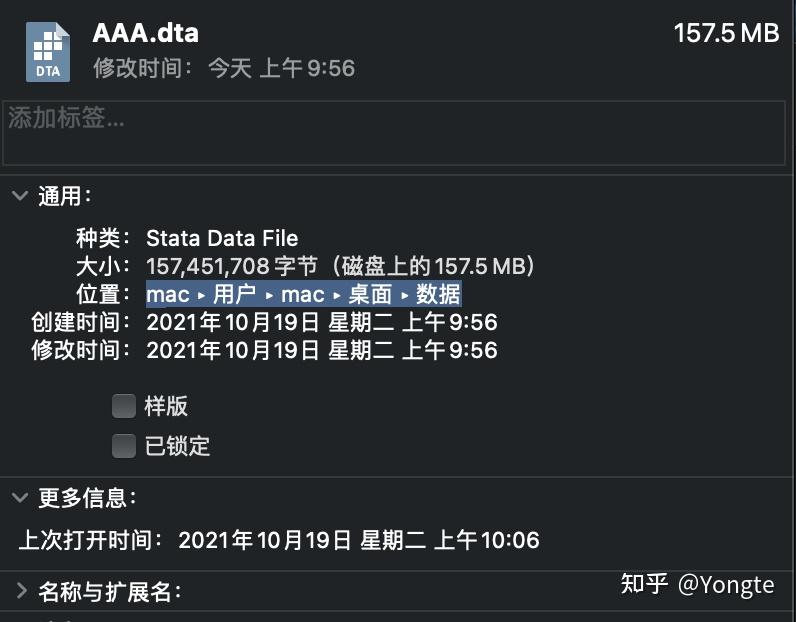Click the 157.5 MB size in header
Image resolution: width=796 pixels, height=622 pixels.
(726, 34)
